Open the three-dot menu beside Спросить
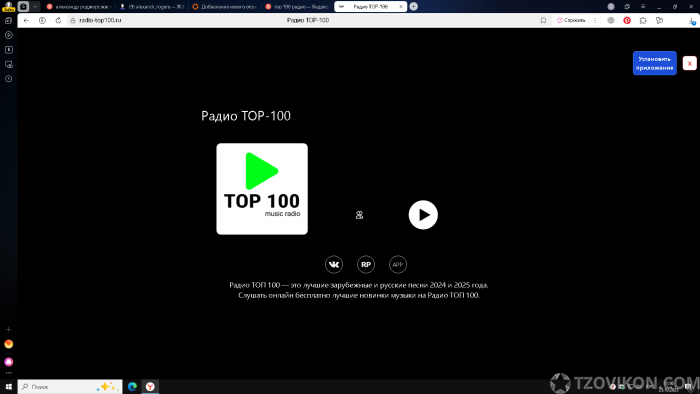This screenshot has height=394, width=700. [x=595, y=21]
